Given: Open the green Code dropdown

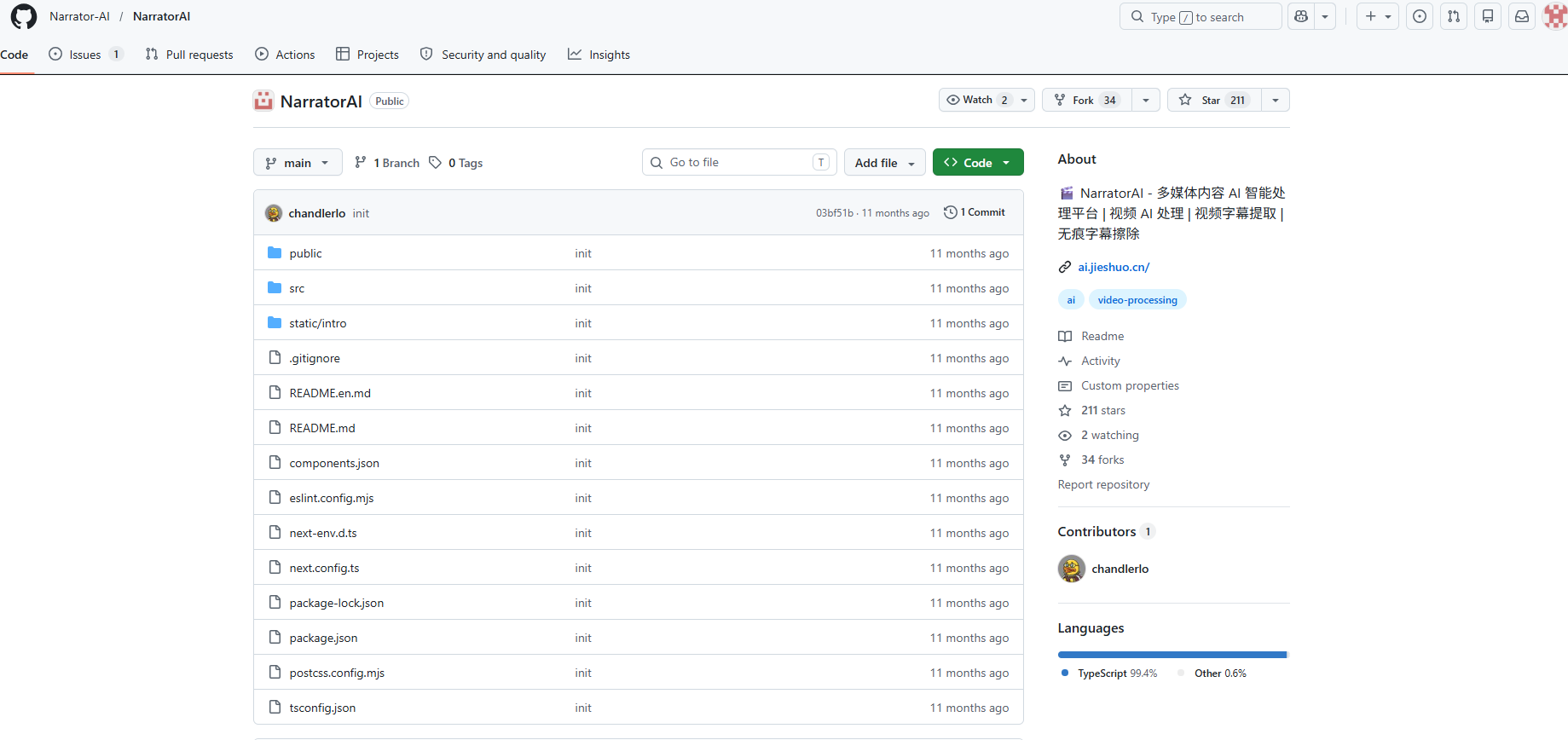Looking at the screenshot, I should click(977, 163).
